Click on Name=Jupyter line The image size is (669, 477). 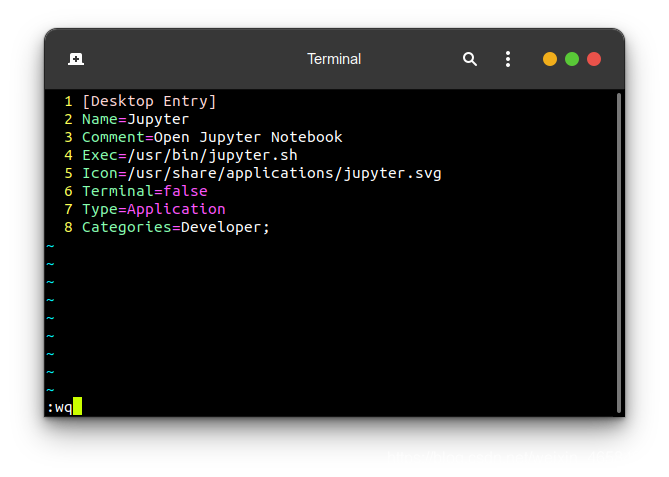point(135,119)
